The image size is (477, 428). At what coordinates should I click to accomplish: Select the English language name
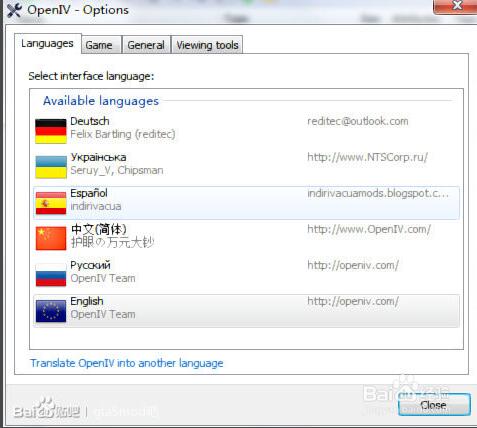pos(87,301)
